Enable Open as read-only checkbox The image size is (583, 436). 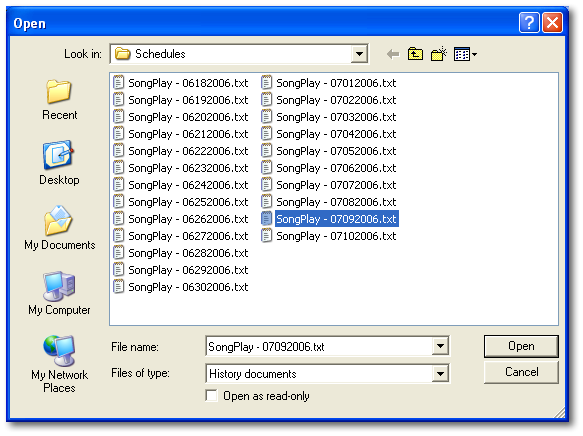(211, 395)
